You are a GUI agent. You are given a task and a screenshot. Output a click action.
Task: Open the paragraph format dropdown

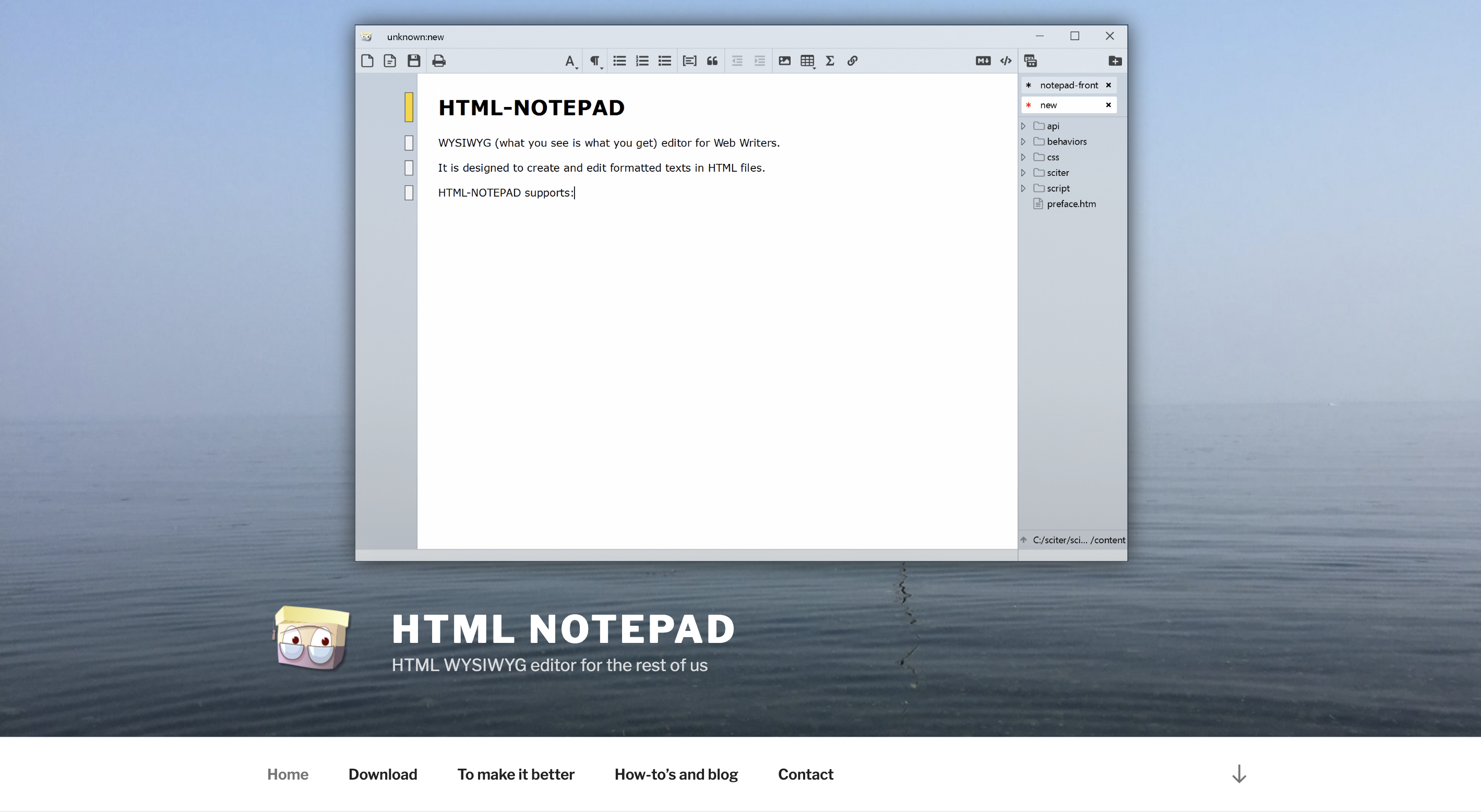click(x=595, y=62)
